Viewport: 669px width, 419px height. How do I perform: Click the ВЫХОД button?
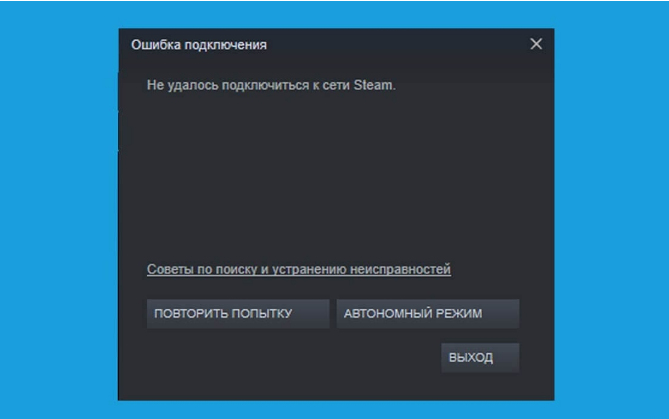coord(480,358)
